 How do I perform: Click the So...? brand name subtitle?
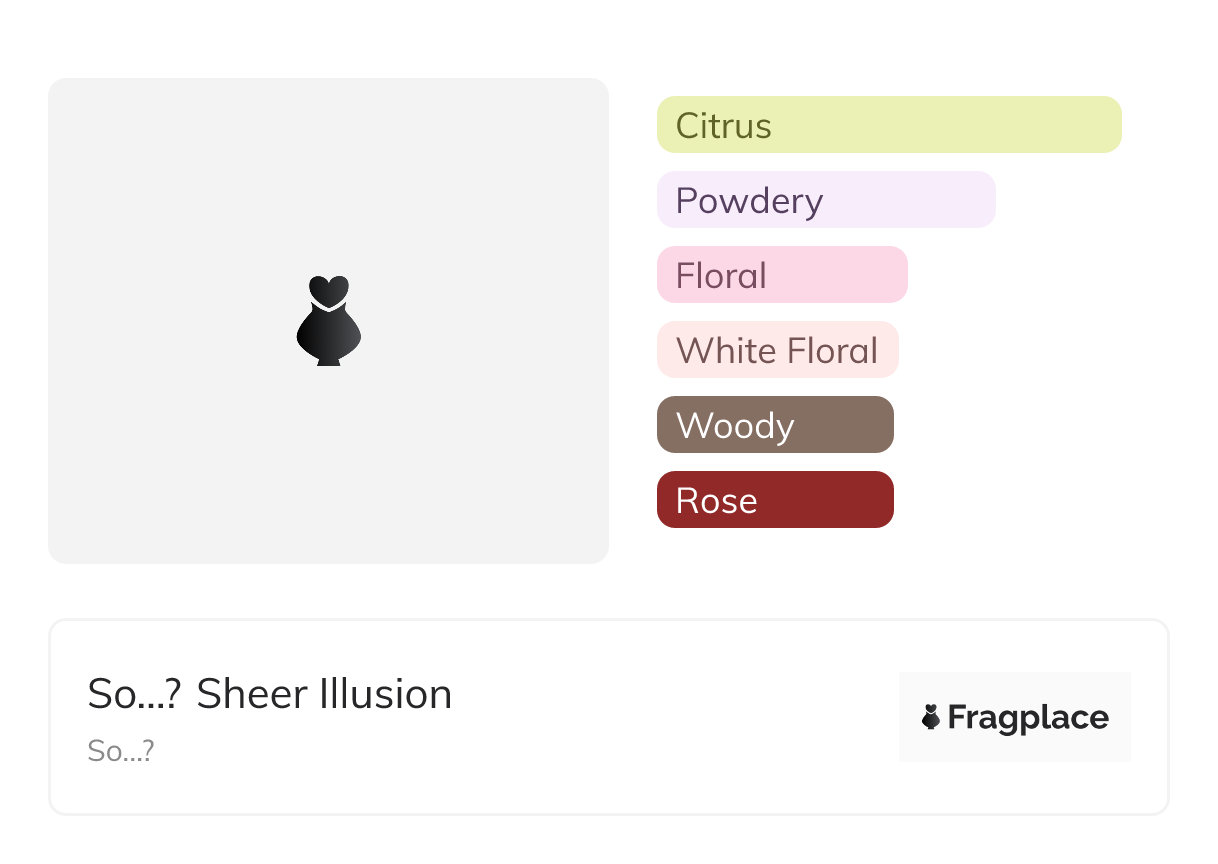coord(120,751)
